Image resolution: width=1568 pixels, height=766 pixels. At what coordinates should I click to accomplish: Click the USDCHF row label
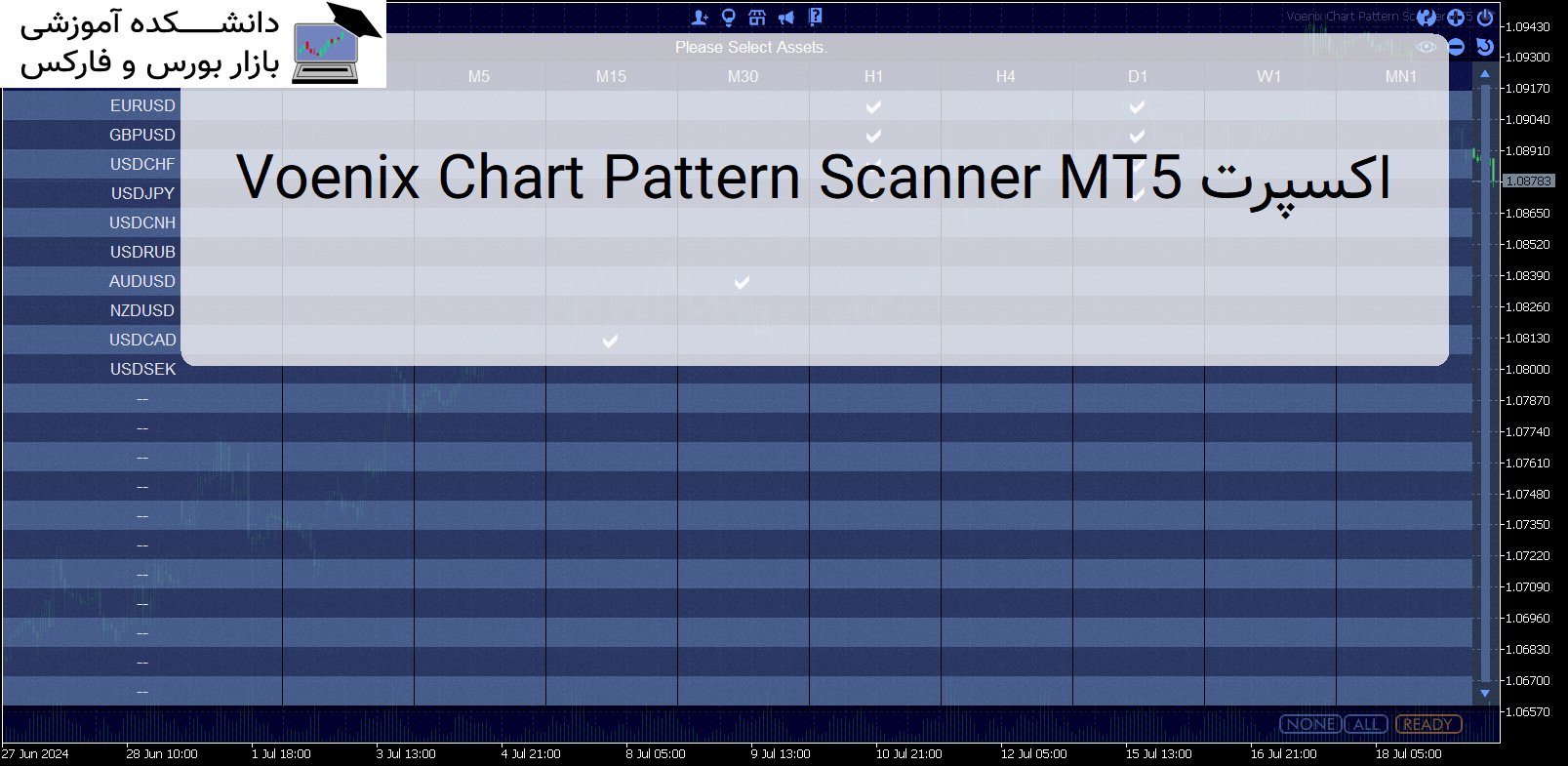(142, 164)
